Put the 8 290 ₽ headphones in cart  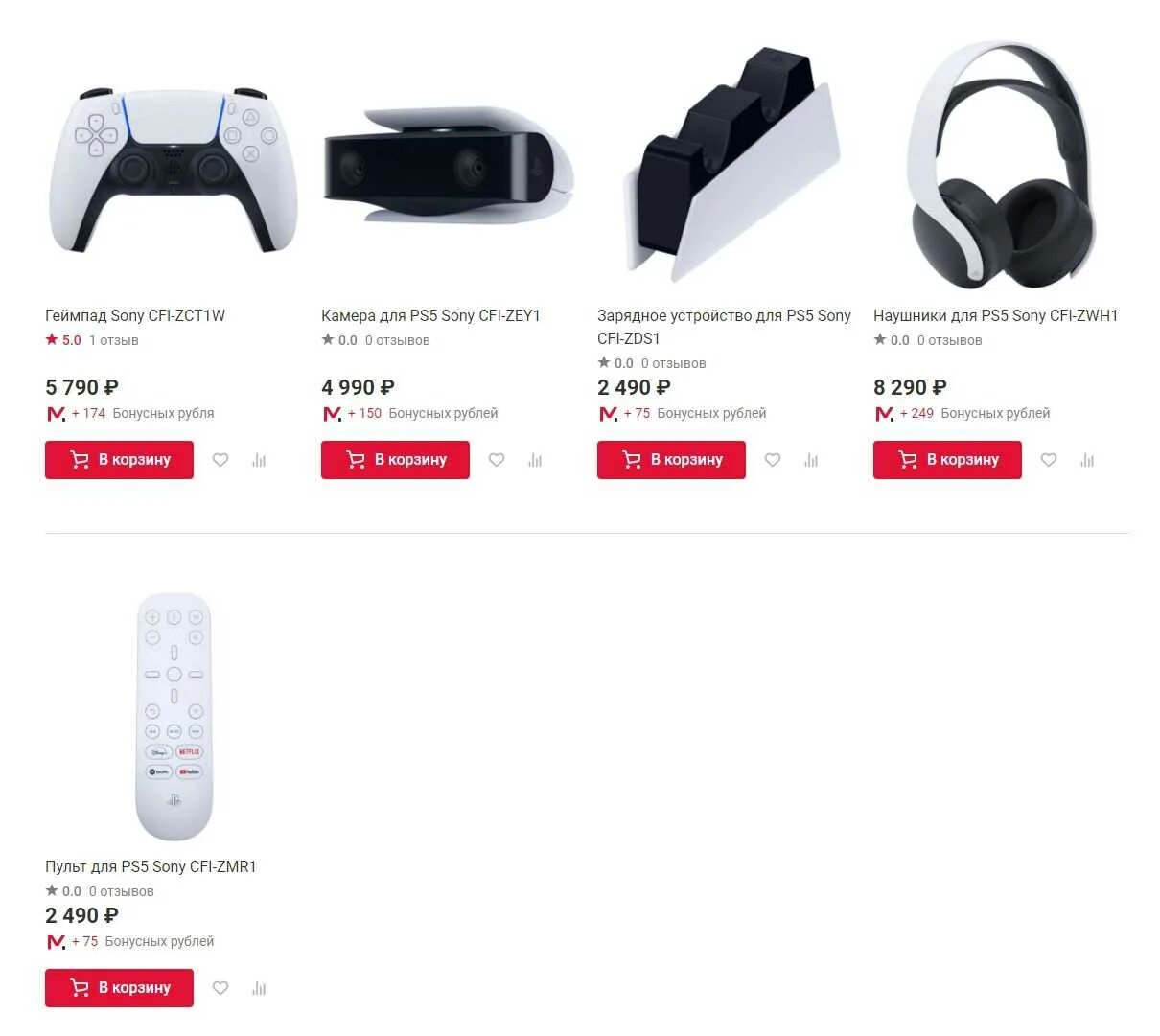tap(947, 460)
